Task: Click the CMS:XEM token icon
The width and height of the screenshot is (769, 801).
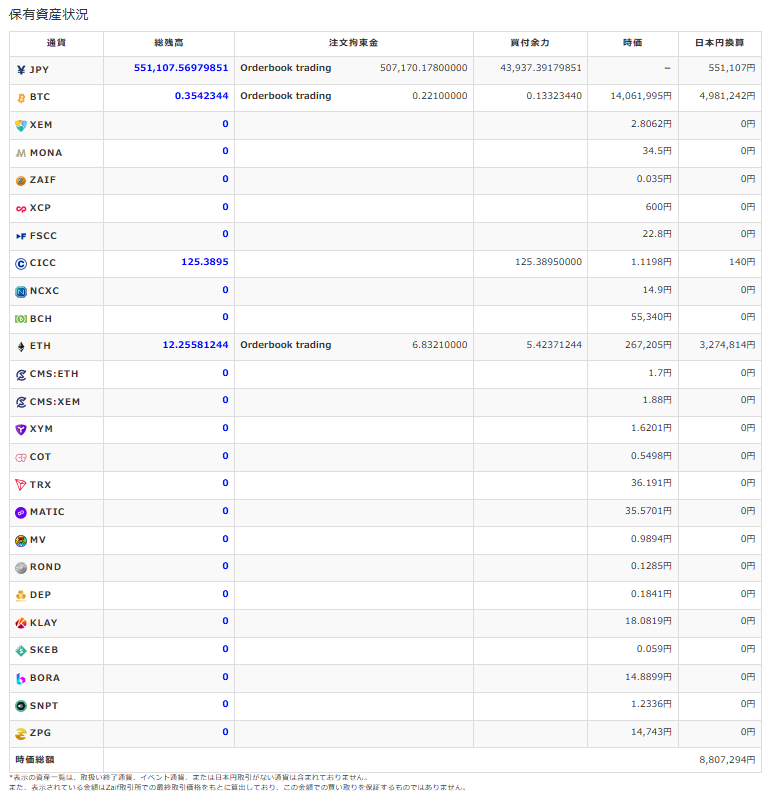Action: point(21,403)
